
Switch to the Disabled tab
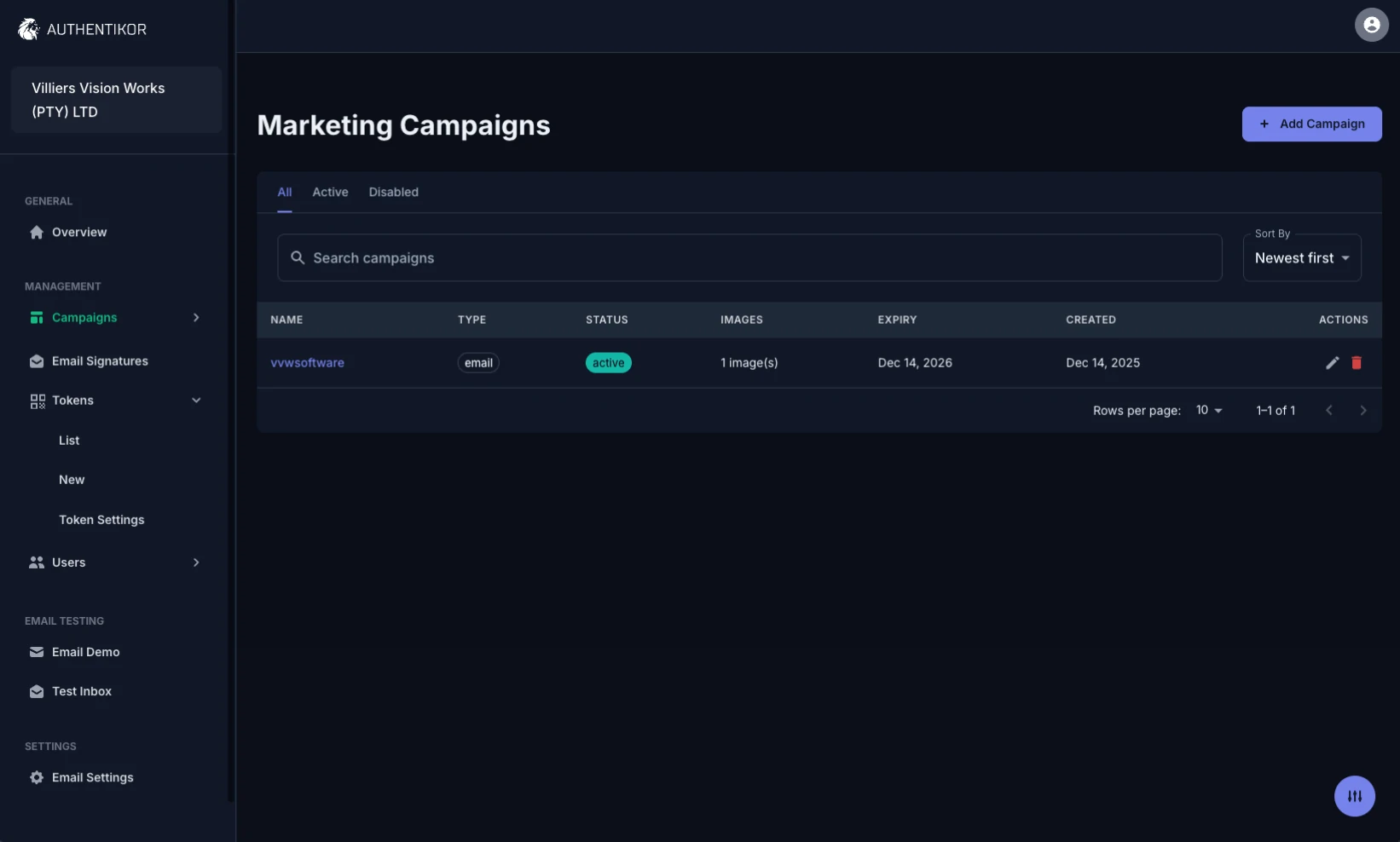[x=393, y=192]
